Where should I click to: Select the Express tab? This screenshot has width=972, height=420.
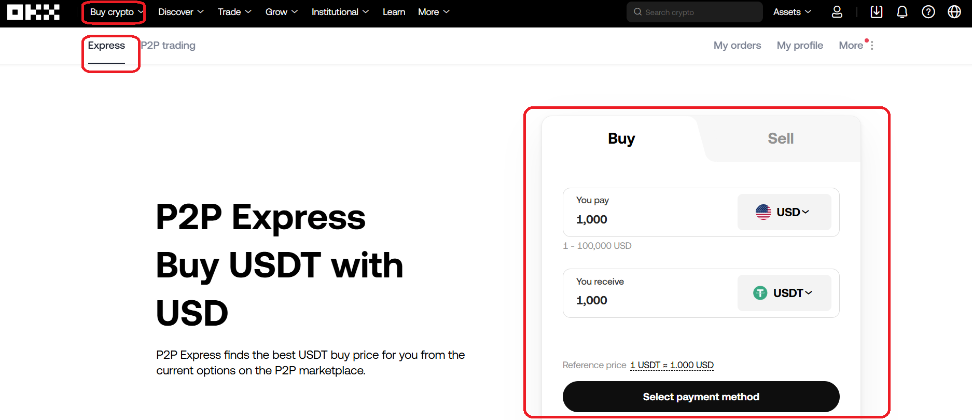(x=106, y=46)
